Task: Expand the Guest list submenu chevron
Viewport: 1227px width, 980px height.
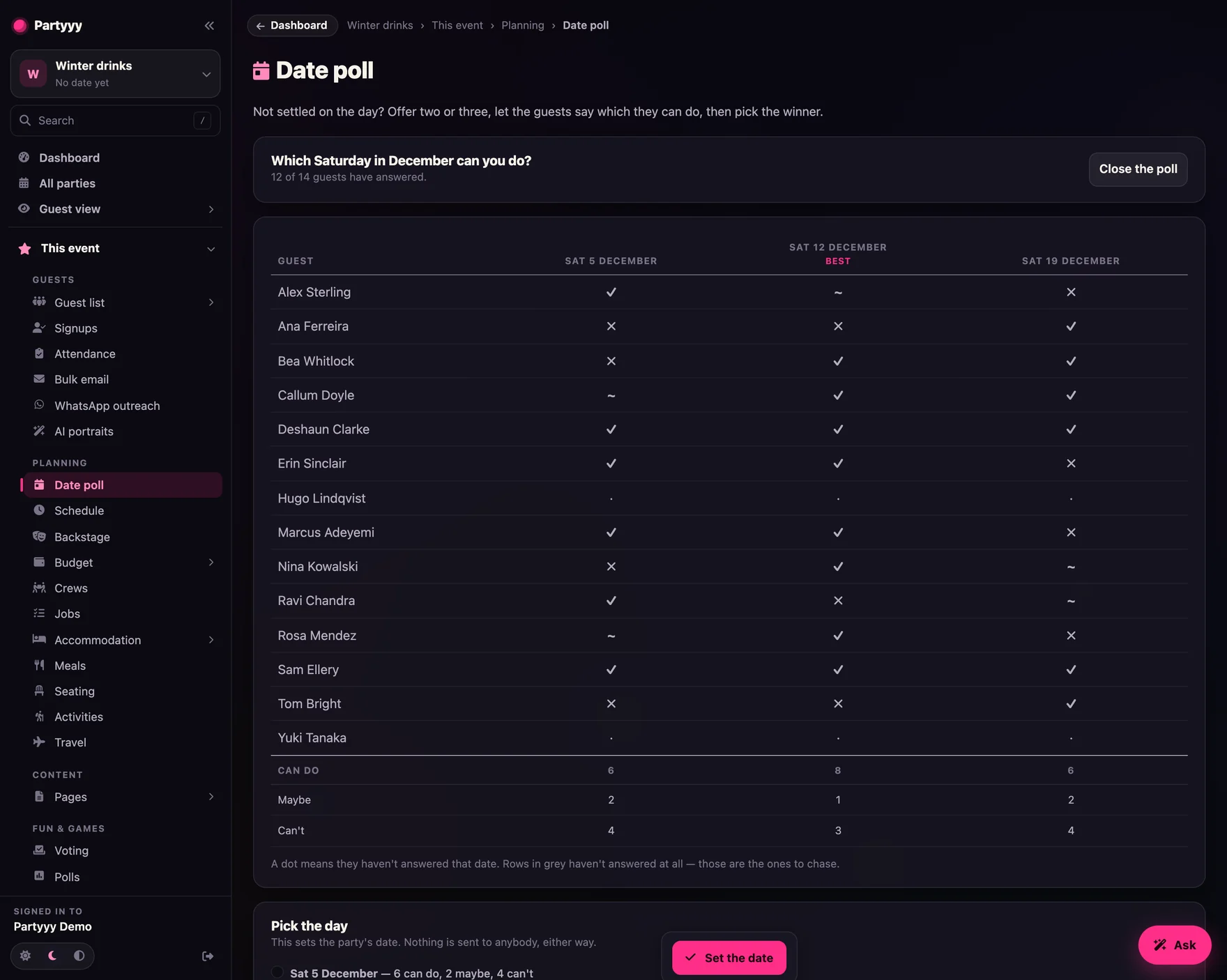Action: pyautogui.click(x=211, y=303)
